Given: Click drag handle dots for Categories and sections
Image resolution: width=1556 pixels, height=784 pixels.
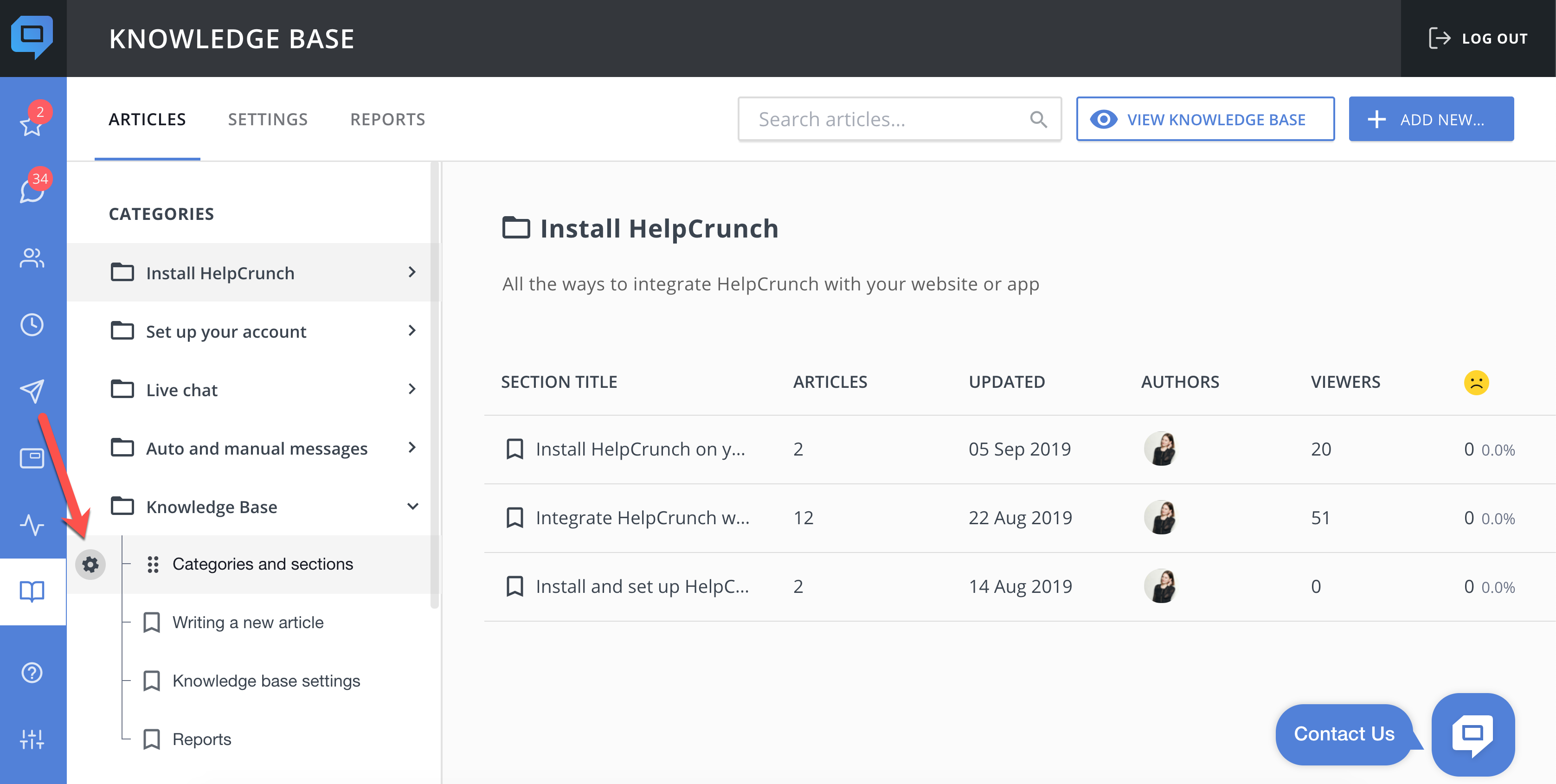Looking at the screenshot, I should pyautogui.click(x=153, y=564).
